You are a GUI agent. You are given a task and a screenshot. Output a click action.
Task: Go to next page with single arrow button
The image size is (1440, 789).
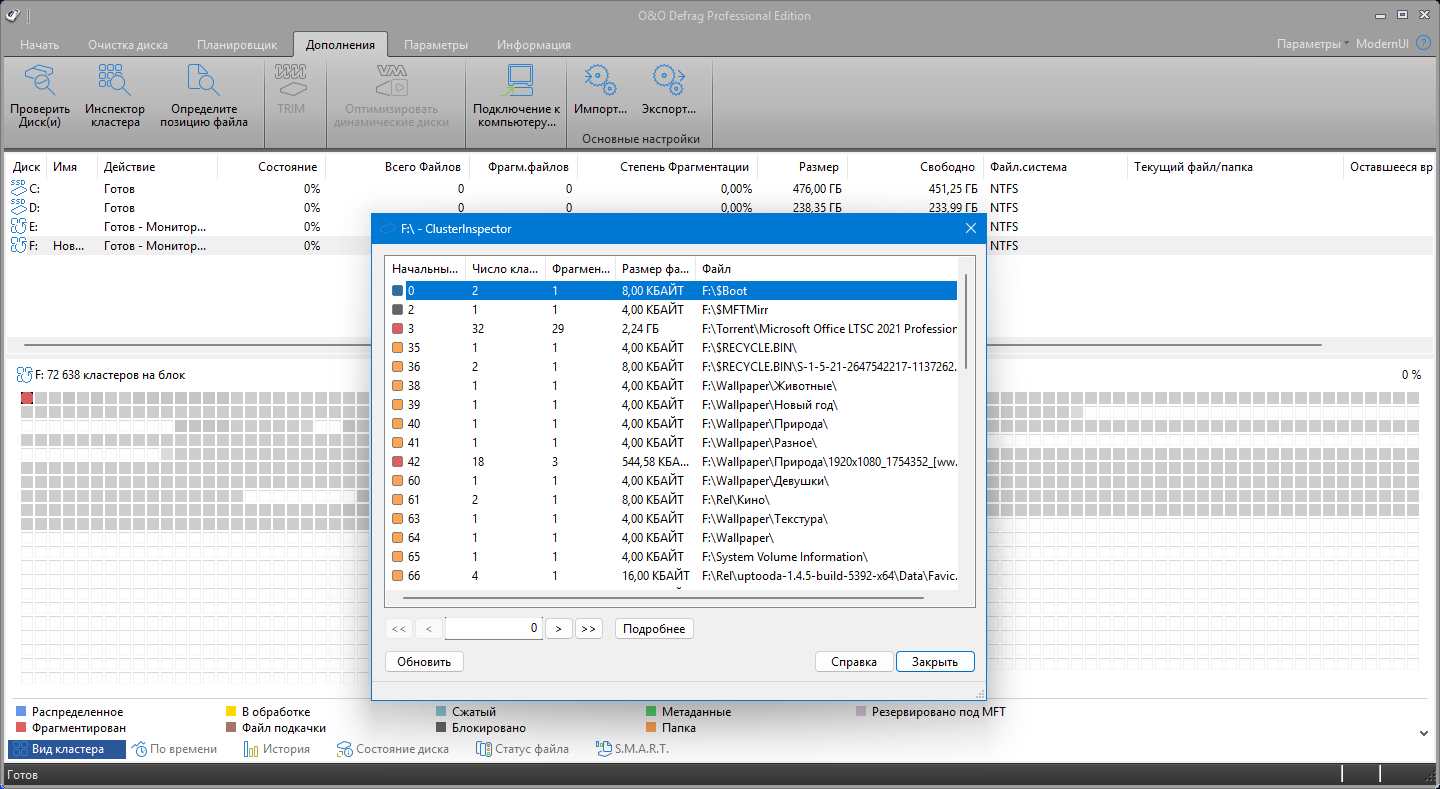click(559, 629)
